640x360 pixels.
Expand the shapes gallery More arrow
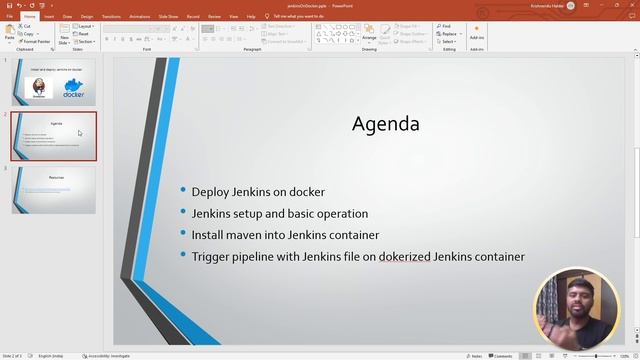(358, 41)
